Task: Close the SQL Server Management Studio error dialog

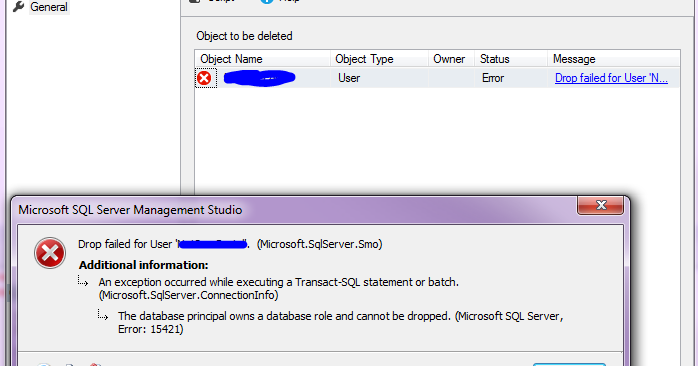Action: tap(601, 205)
